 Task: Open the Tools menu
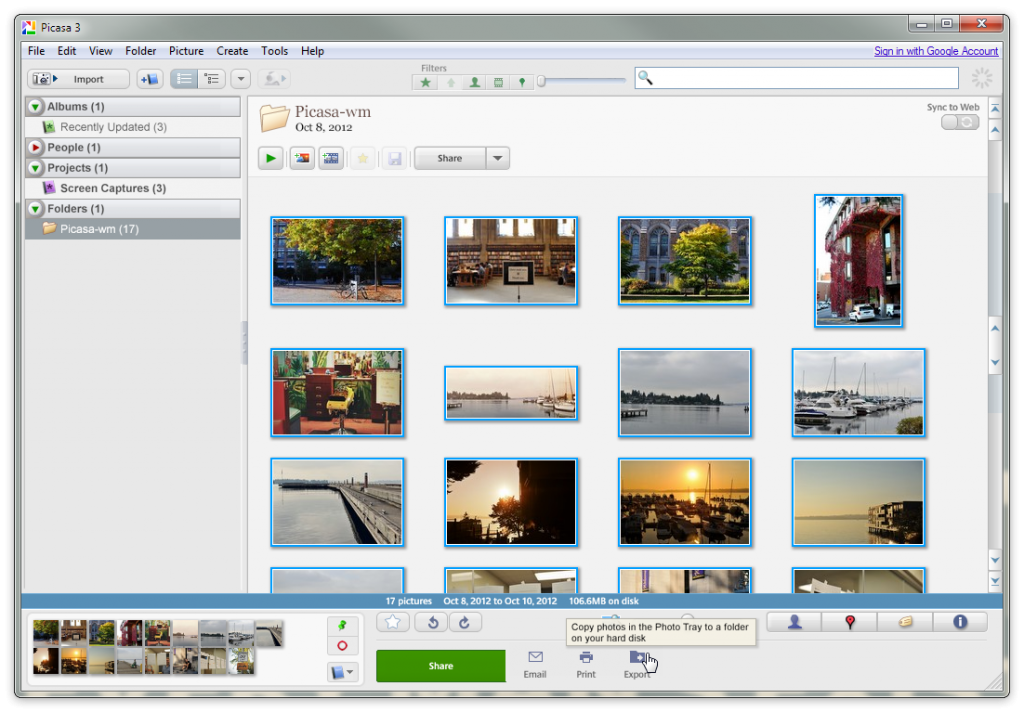274,51
